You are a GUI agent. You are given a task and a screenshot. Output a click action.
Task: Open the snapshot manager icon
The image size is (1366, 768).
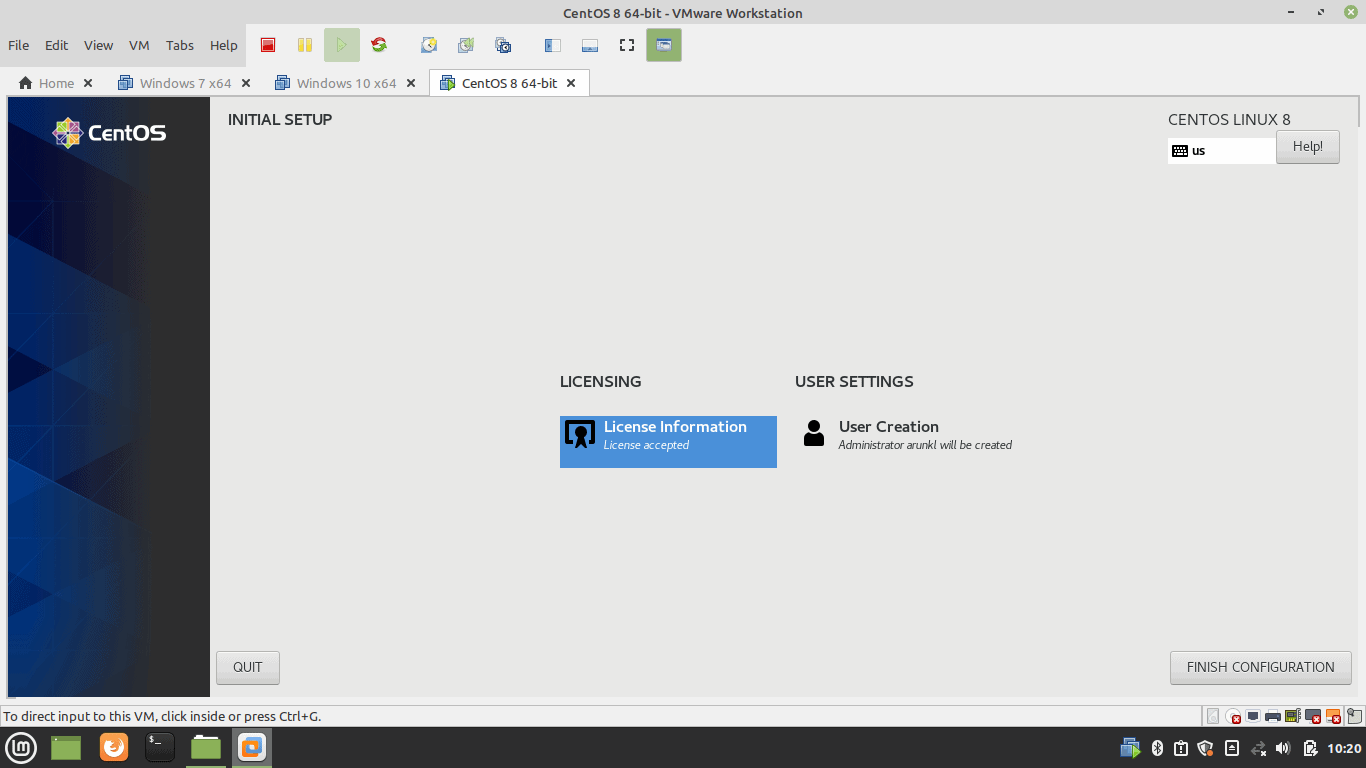(x=503, y=45)
